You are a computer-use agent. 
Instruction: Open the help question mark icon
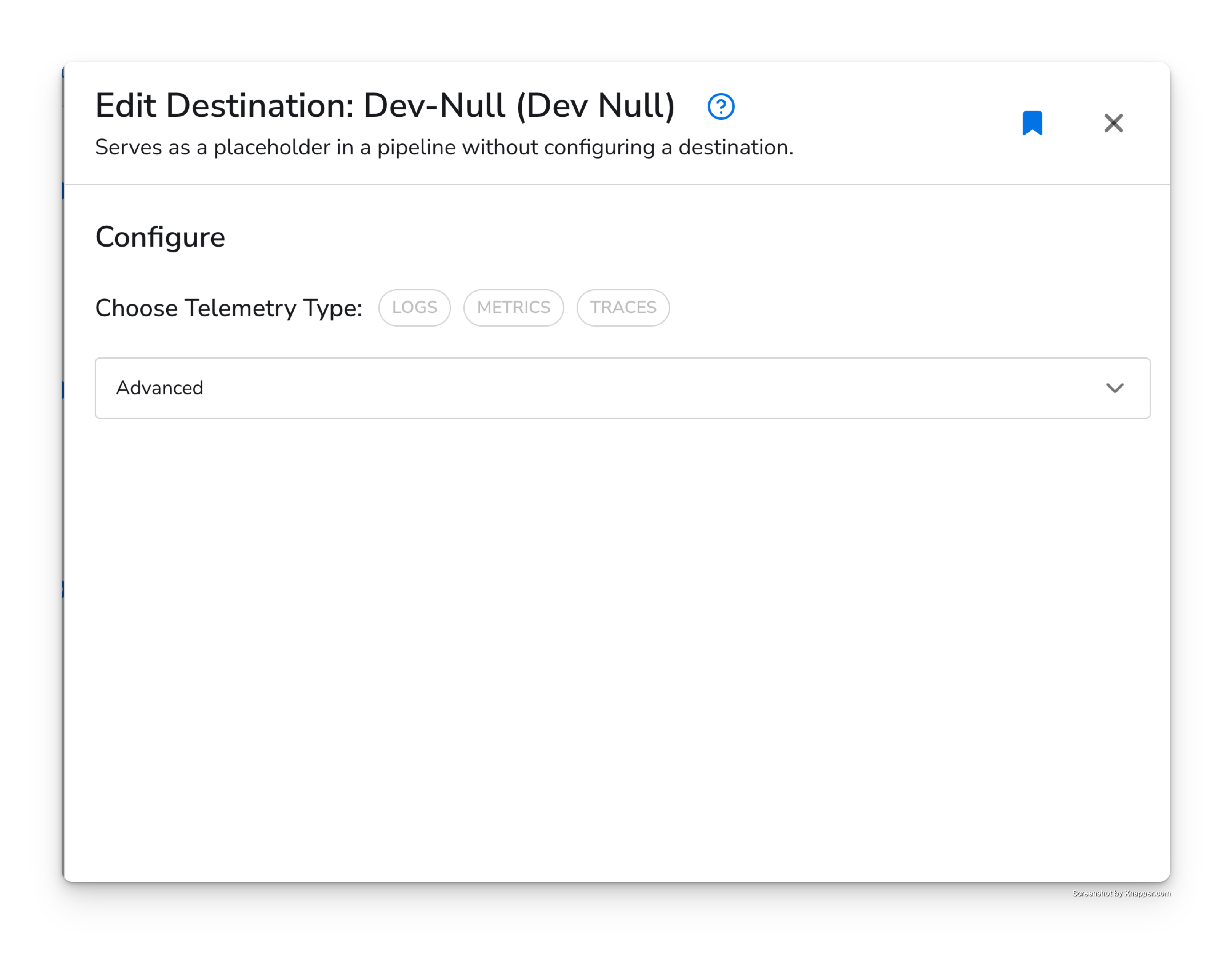point(720,106)
